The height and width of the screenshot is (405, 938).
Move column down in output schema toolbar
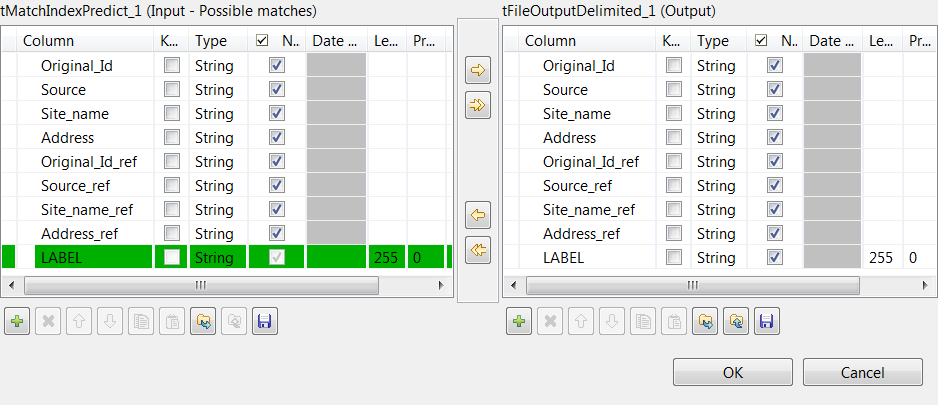[x=612, y=322]
